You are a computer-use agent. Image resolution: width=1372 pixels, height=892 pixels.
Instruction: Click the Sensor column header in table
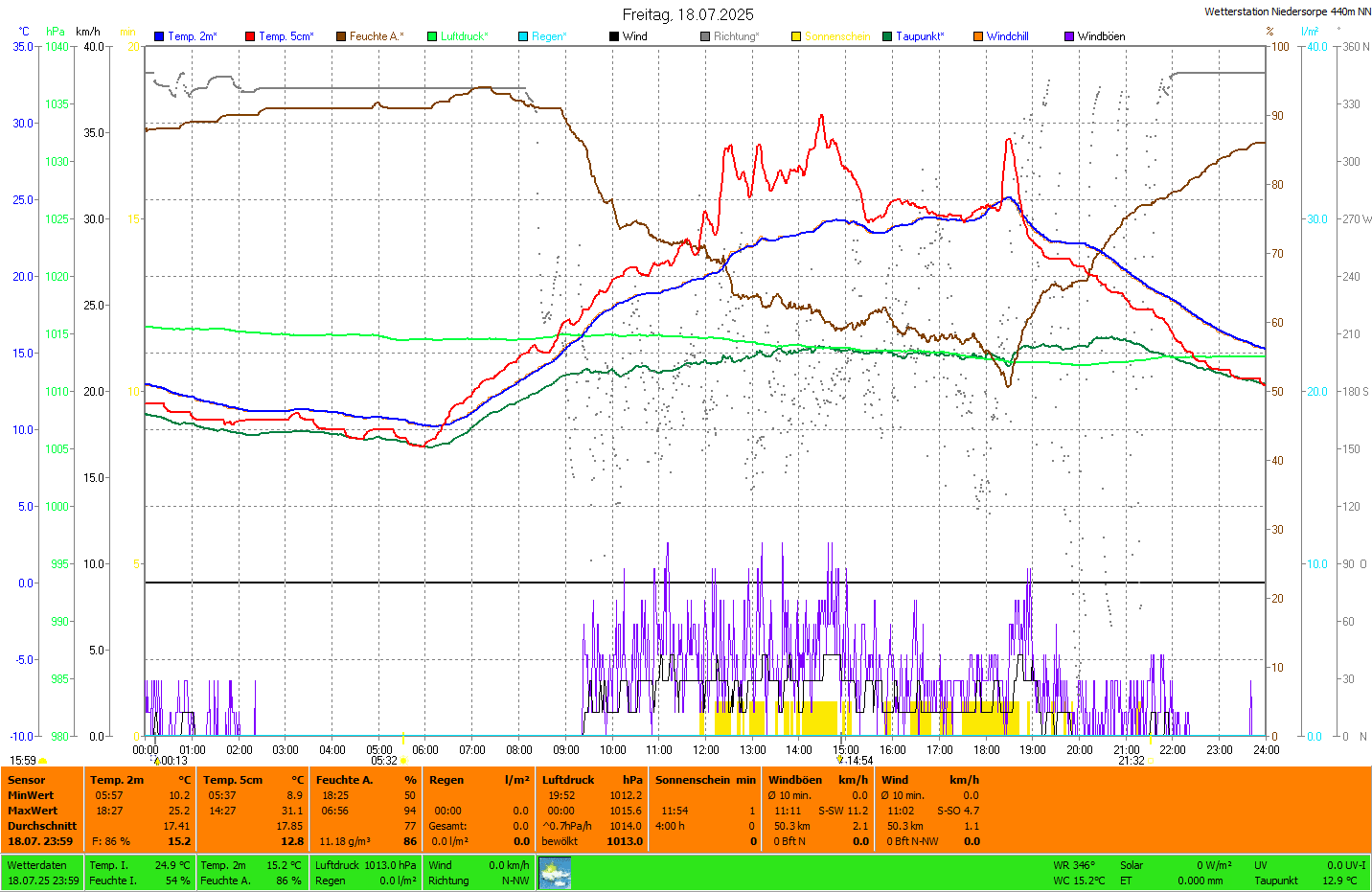[x=27, y=780]
